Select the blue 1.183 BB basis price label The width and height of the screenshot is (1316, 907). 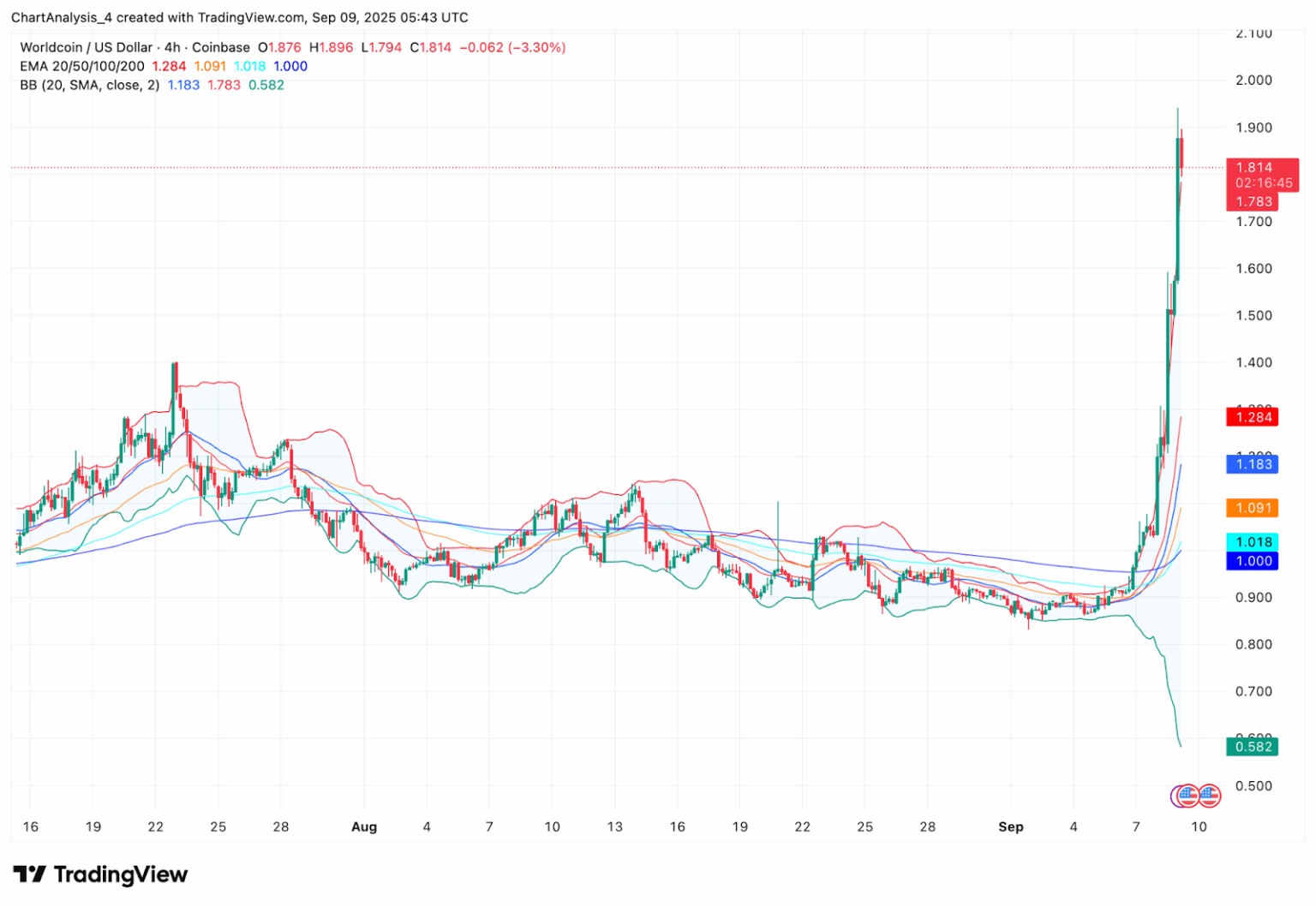pyautogui.click(x=1253, y=464)
